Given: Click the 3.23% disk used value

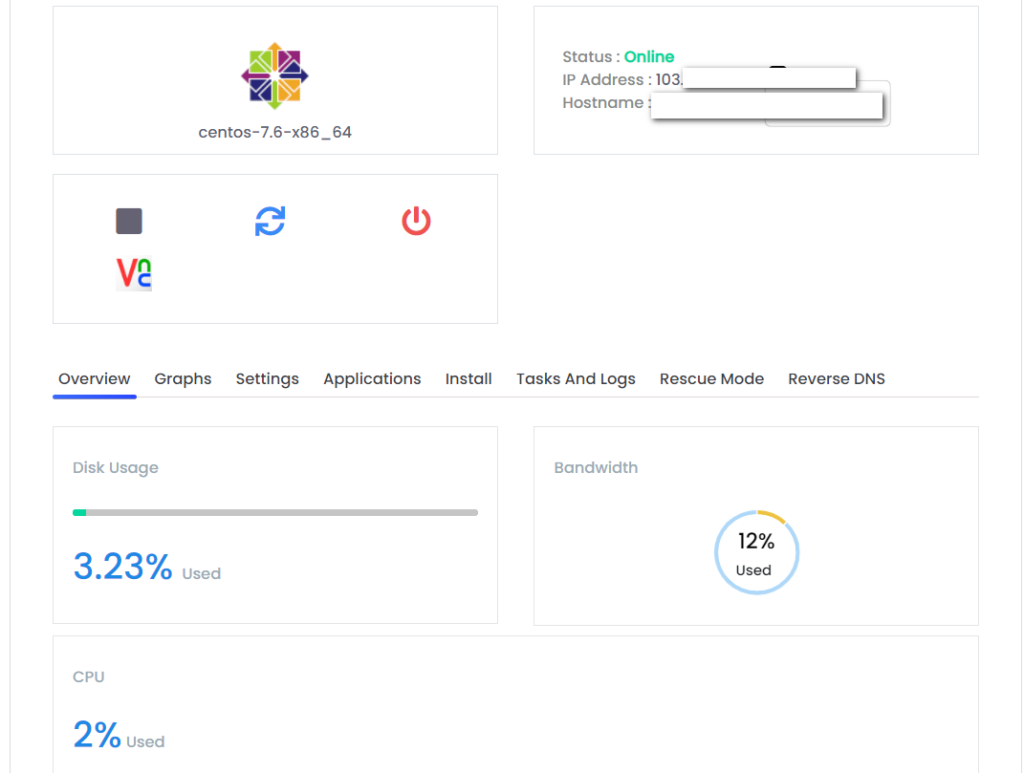Looking at the screenshot, I should point(123,567).
